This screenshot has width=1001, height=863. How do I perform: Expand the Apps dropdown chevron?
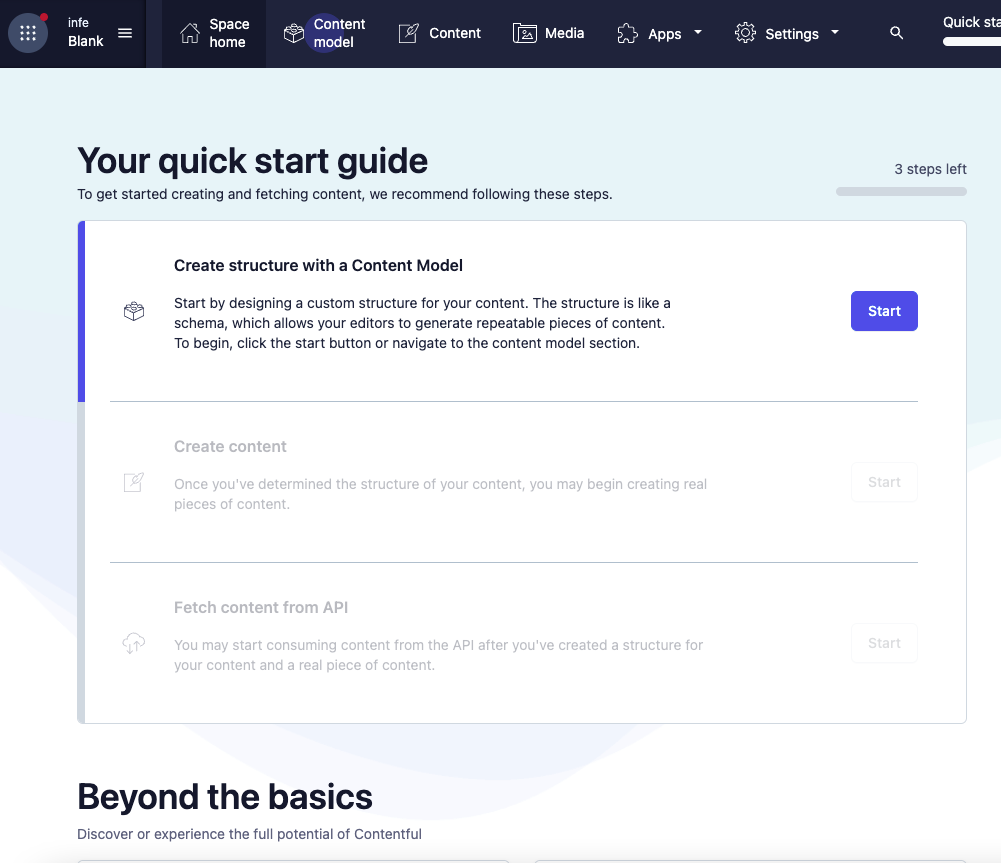(x=696, y=33)
